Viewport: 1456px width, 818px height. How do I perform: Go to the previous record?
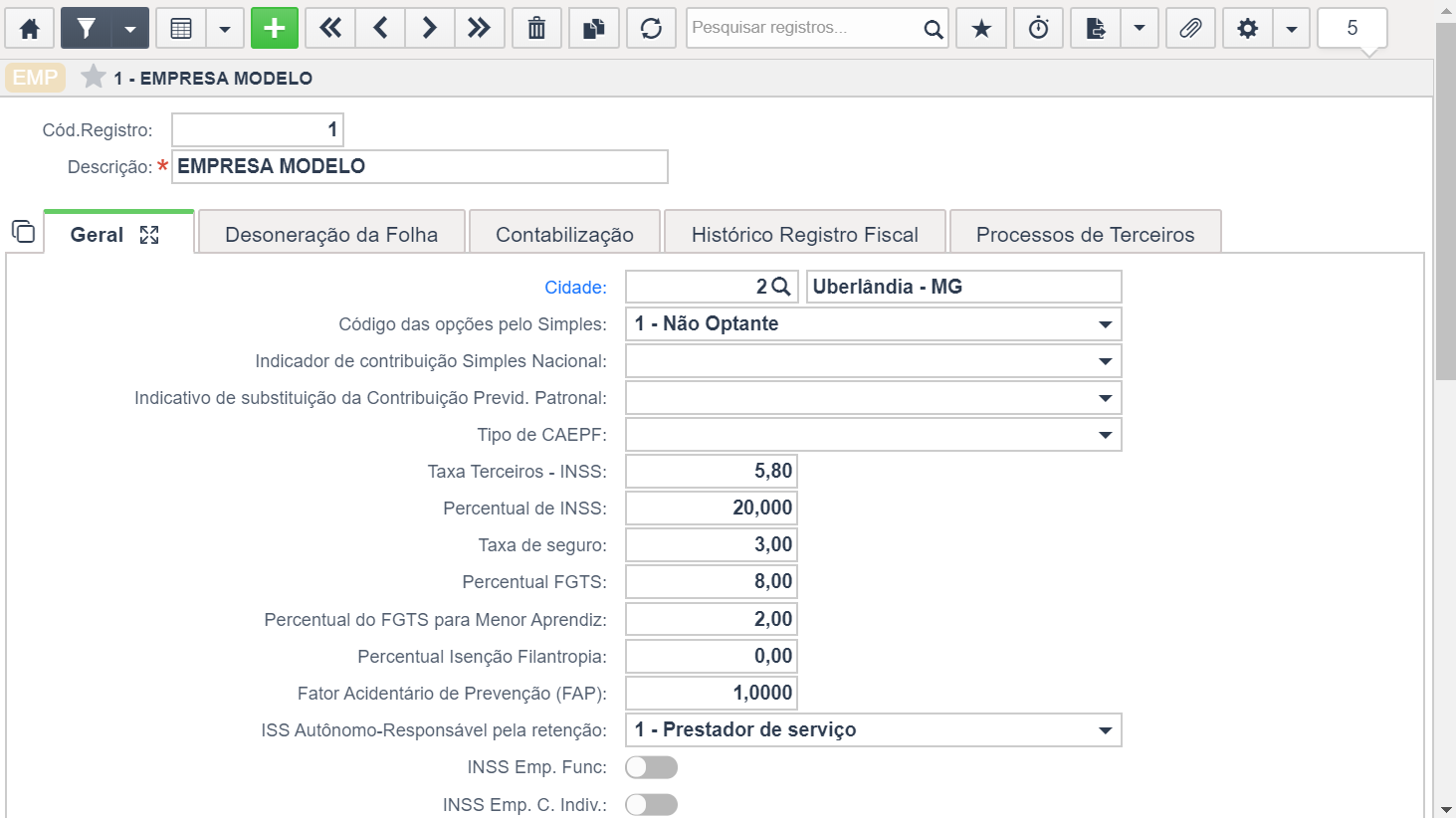click(x=380, y=29)
